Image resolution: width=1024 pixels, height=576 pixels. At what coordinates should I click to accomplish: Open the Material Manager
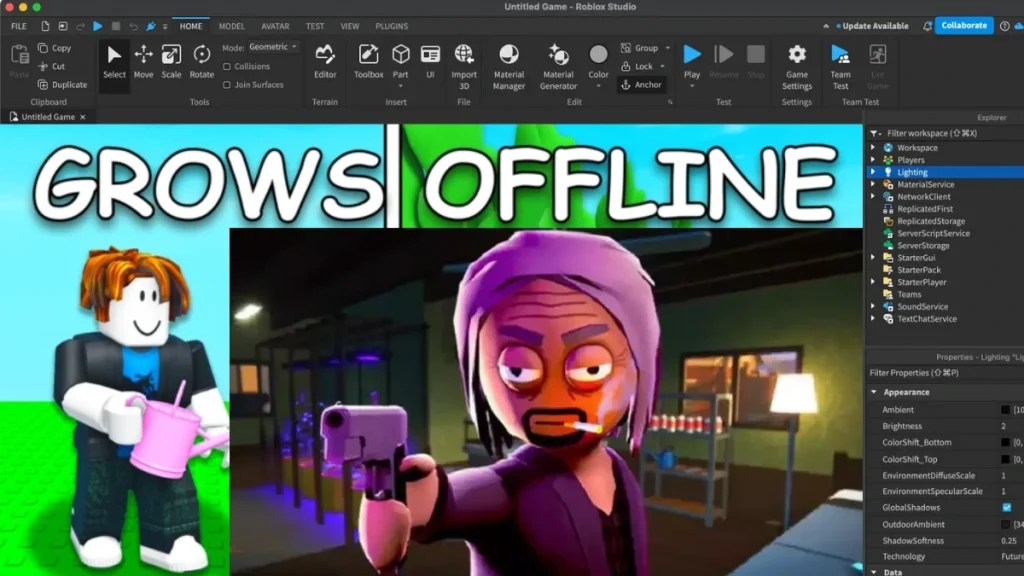pos(509,67)
